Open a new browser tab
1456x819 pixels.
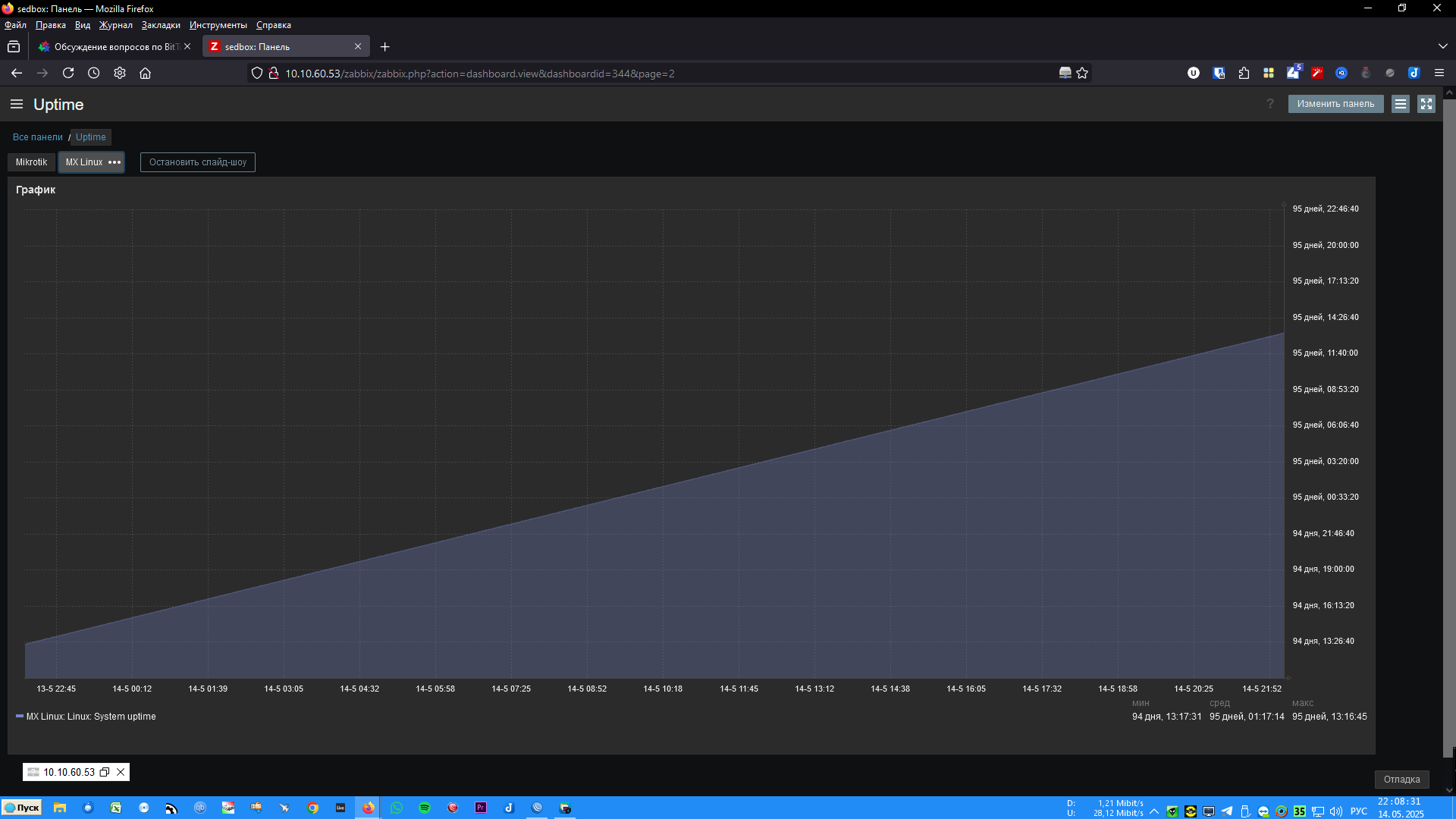click(x=385, y=47)
